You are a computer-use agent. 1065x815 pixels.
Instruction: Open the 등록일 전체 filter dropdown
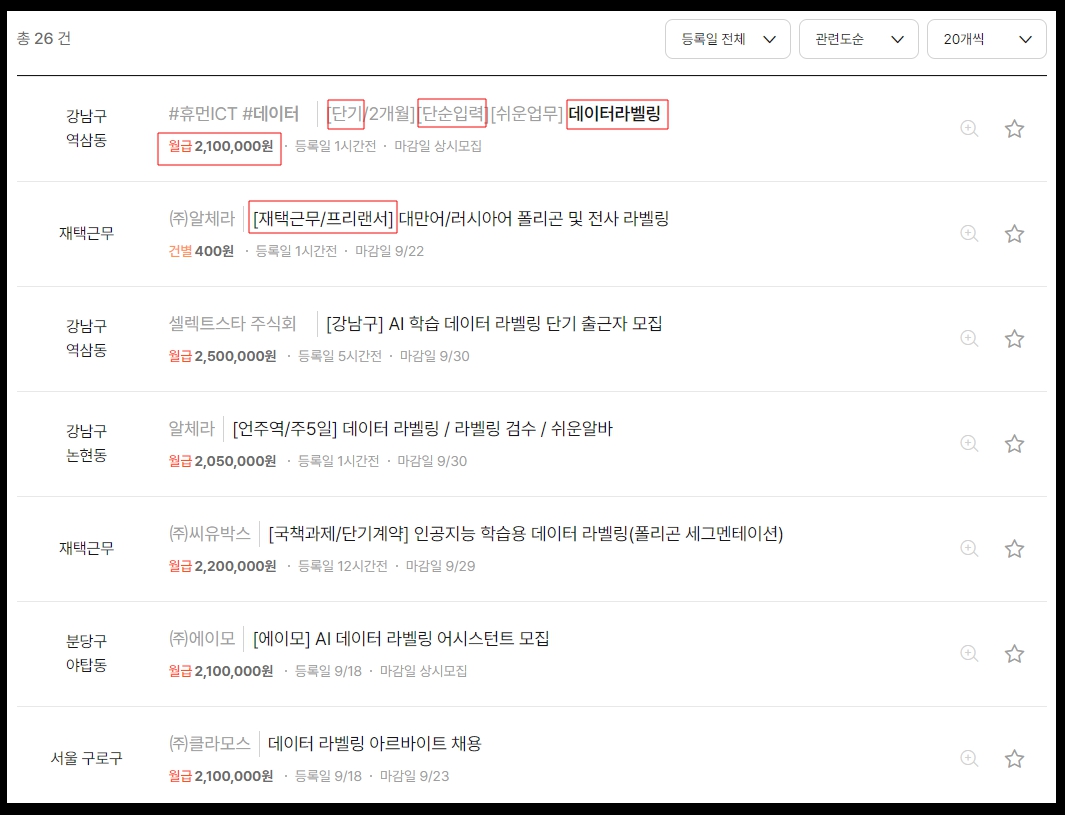click(x=727, y=39)
